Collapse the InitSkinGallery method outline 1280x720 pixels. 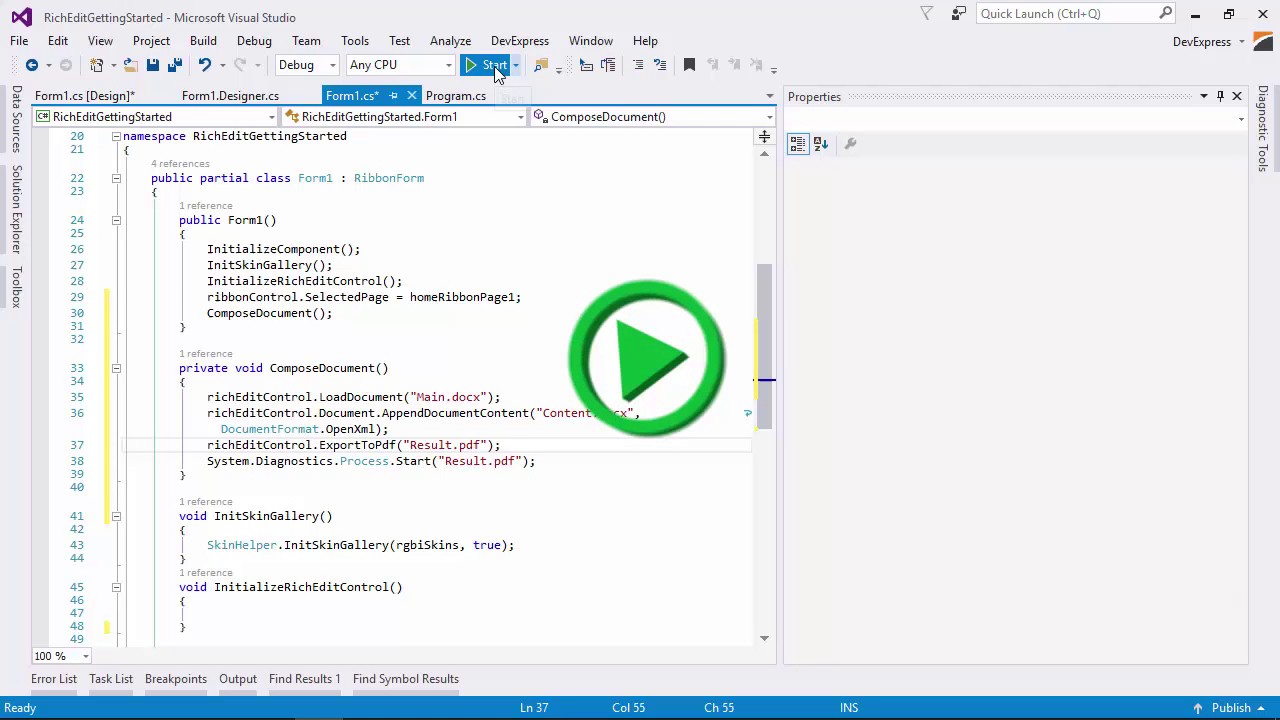(116, 516)
